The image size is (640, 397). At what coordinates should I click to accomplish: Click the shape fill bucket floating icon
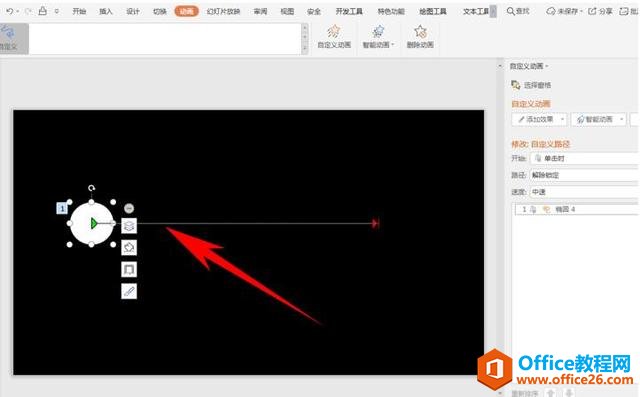[129, 247]
